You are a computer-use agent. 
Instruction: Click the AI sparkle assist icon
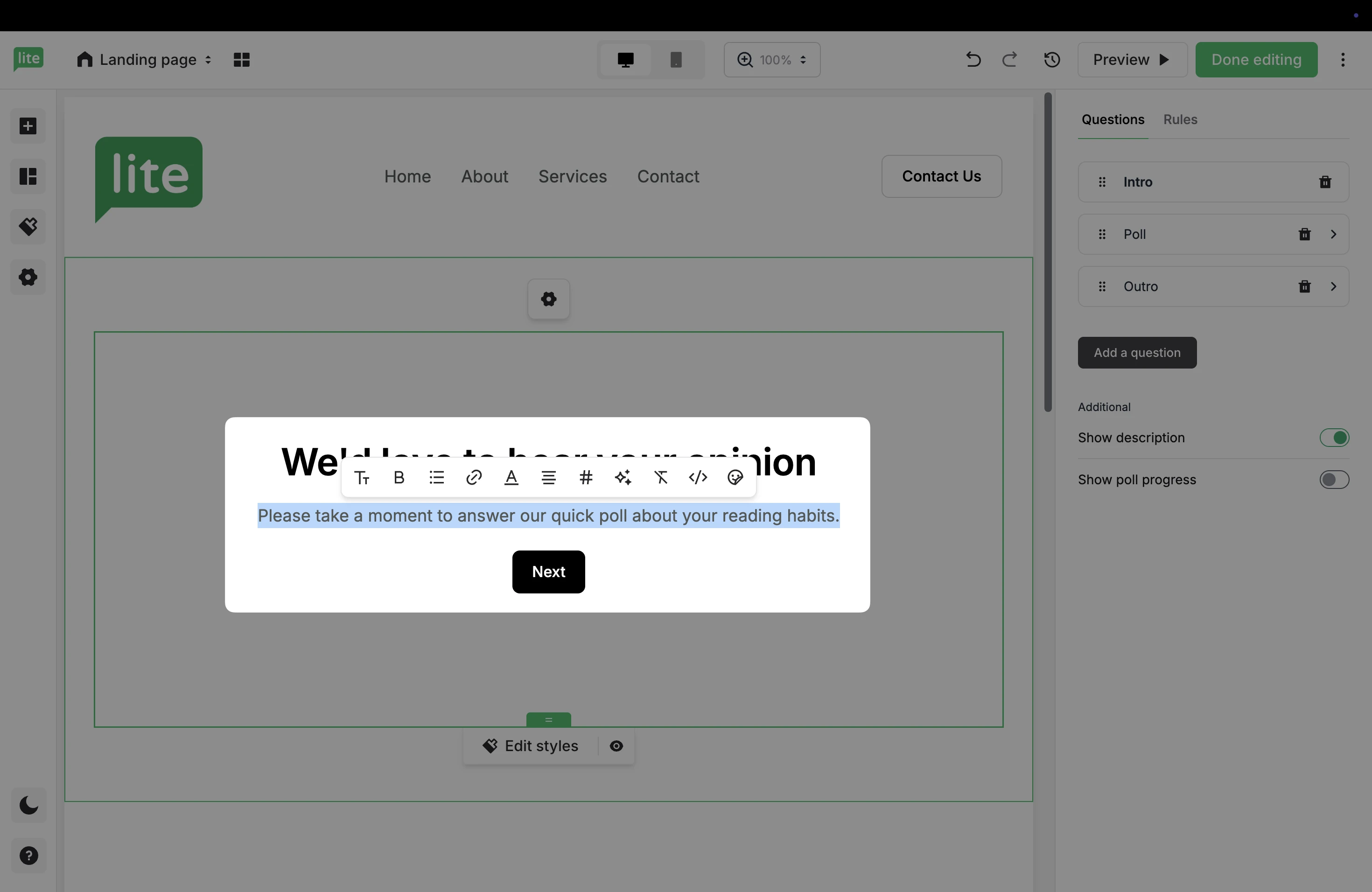623,477
